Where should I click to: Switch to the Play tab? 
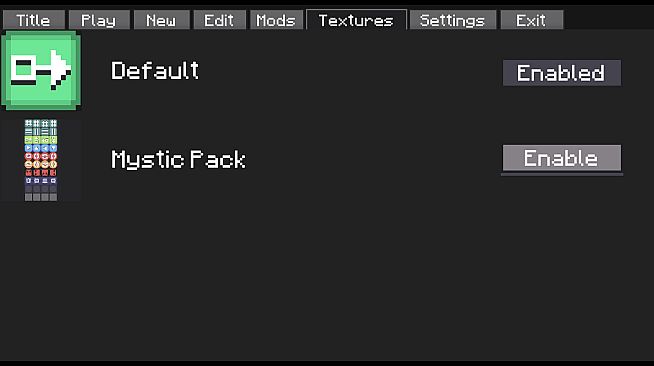point(99,20)
